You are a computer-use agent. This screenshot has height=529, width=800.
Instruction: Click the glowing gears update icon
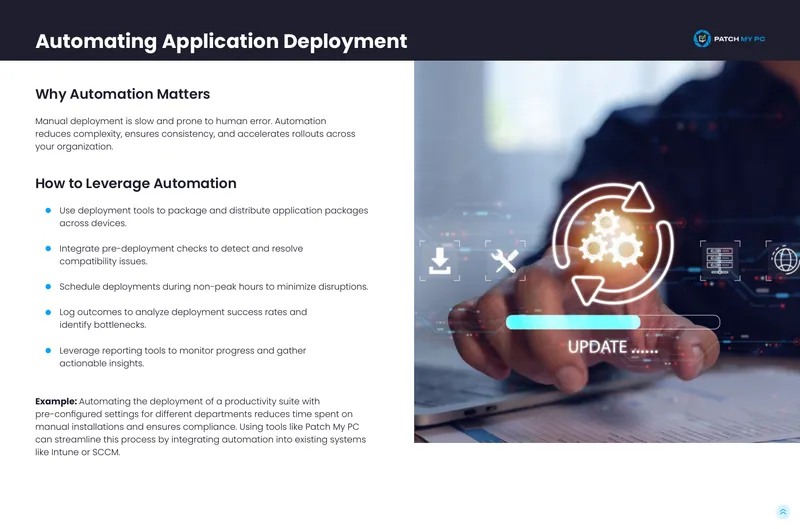point(611,239)
